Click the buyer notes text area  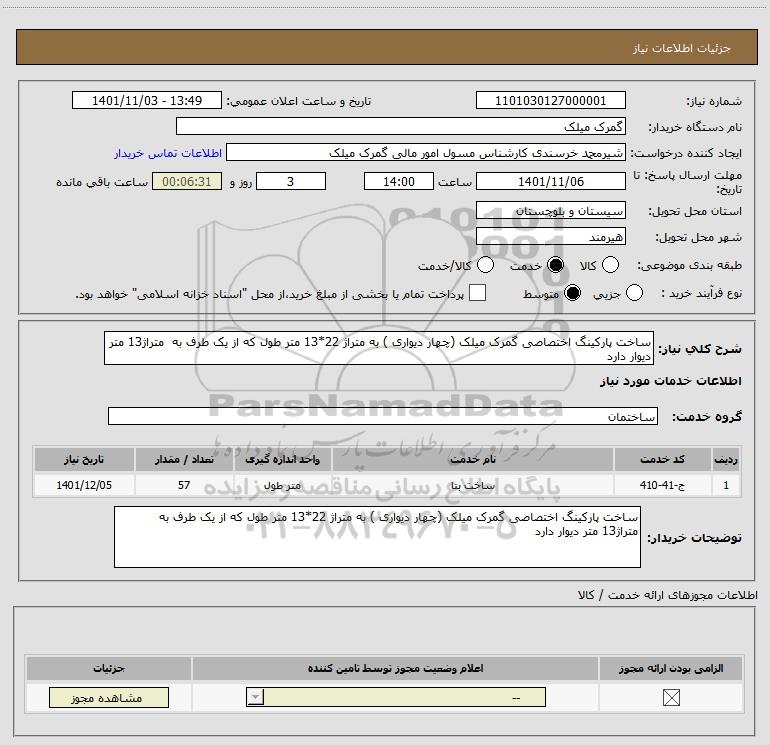377,537
